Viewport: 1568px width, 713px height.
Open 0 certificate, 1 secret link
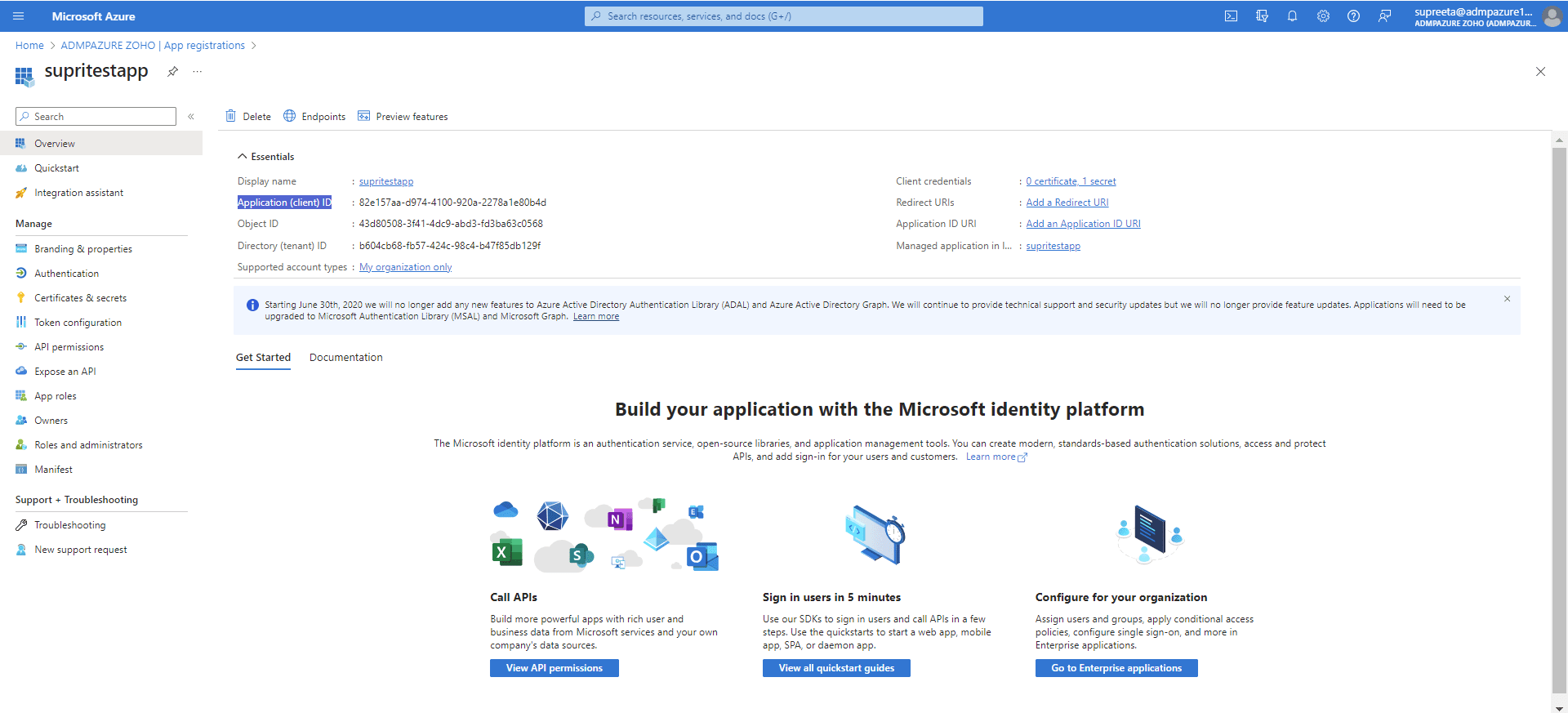(1071, 181)
